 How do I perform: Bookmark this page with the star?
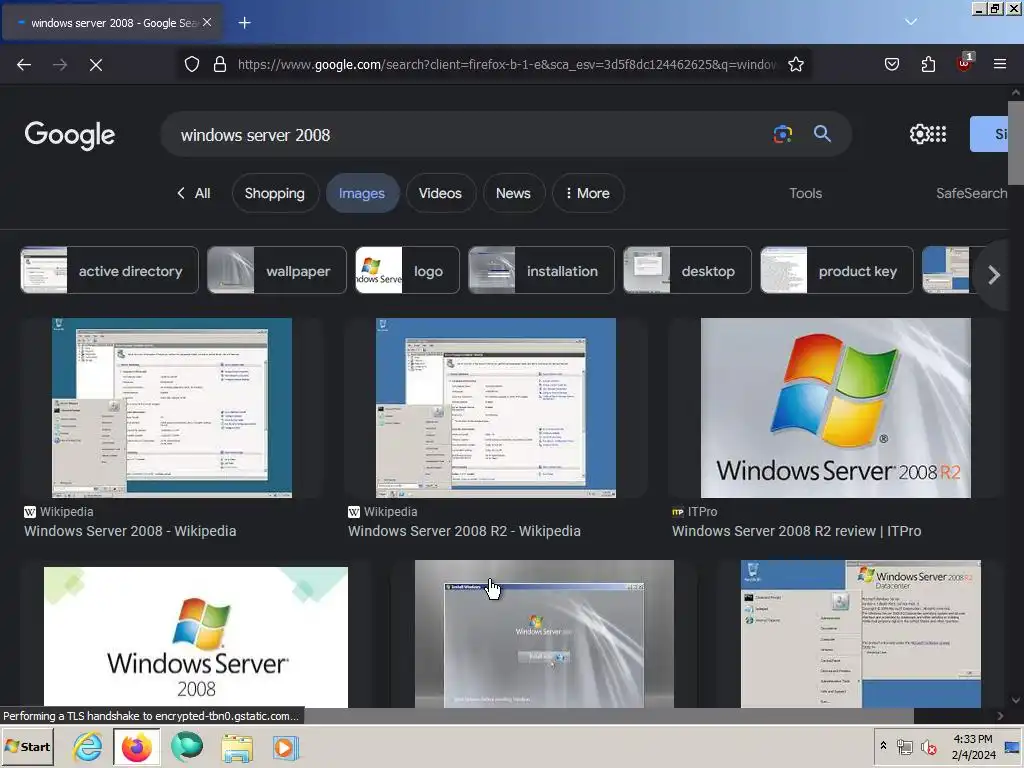(x=795, y=64)
